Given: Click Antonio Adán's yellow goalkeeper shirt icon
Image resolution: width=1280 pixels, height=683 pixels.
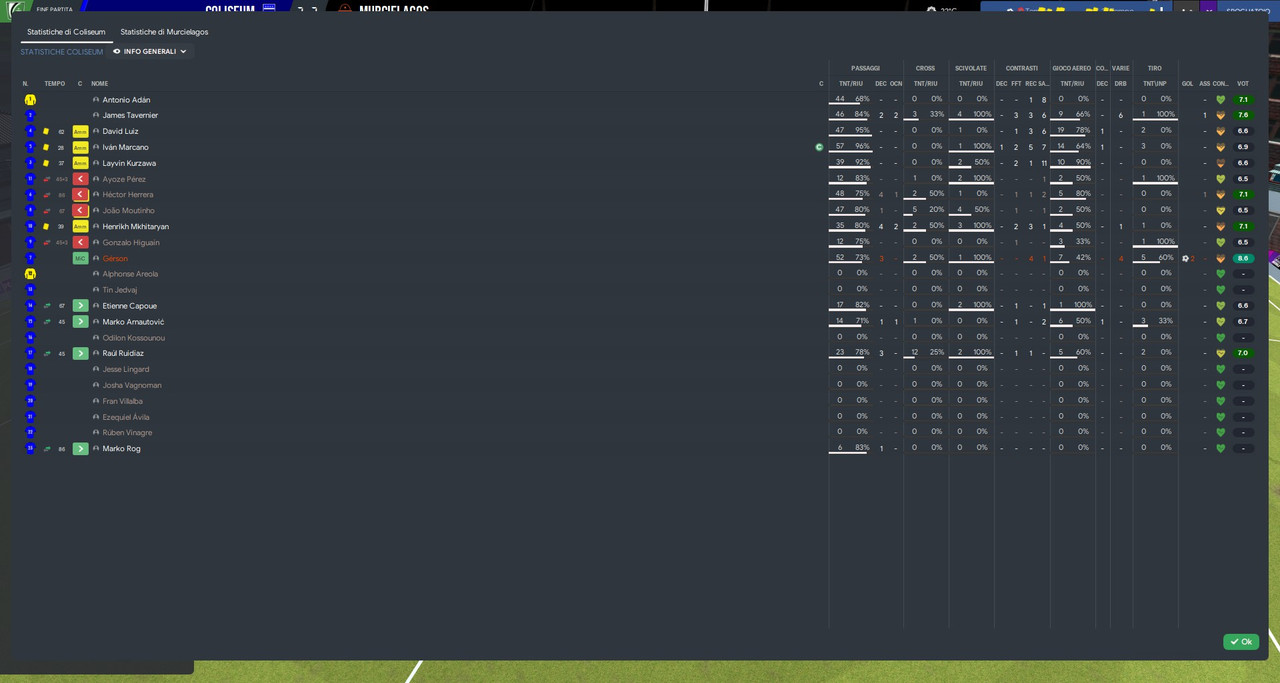Looking at the screenshot, I should 30,100.
